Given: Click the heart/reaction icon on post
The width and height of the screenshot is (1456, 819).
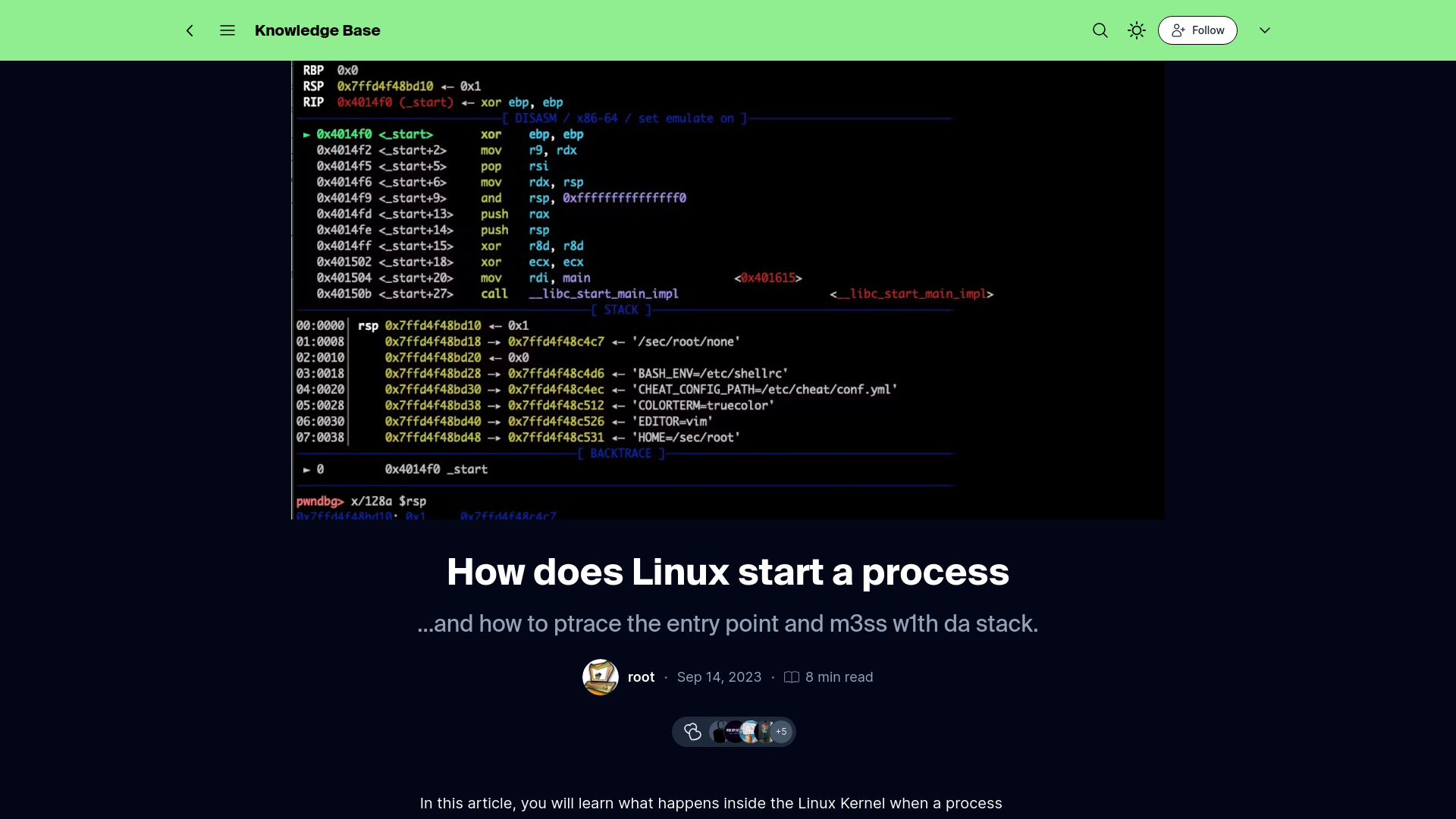Looking at the screenshot, I should pyautogui.click(x=693, y=732).
